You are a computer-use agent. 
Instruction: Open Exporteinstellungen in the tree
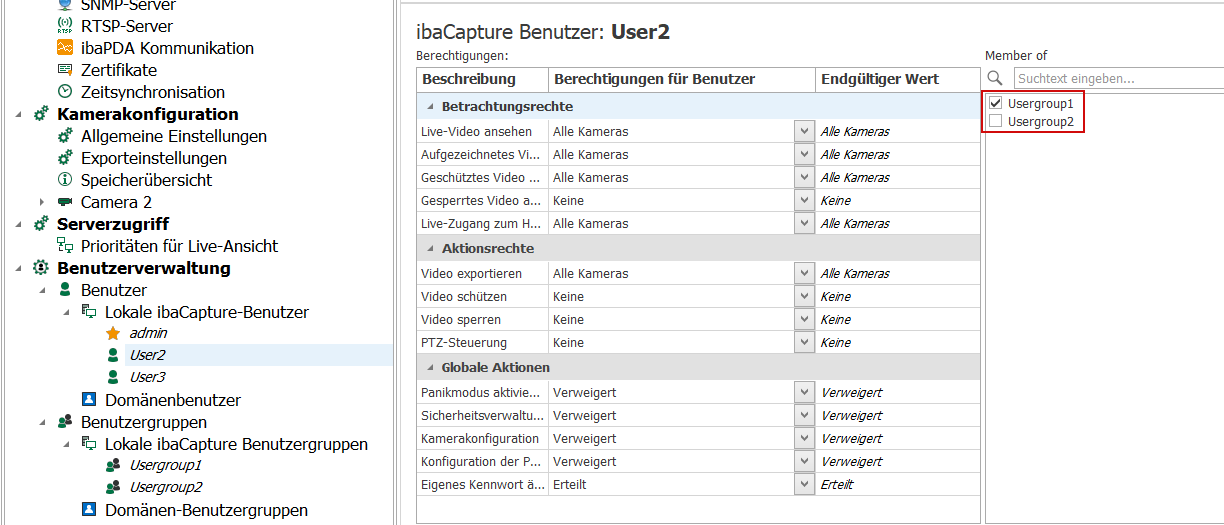pos(154,158)
